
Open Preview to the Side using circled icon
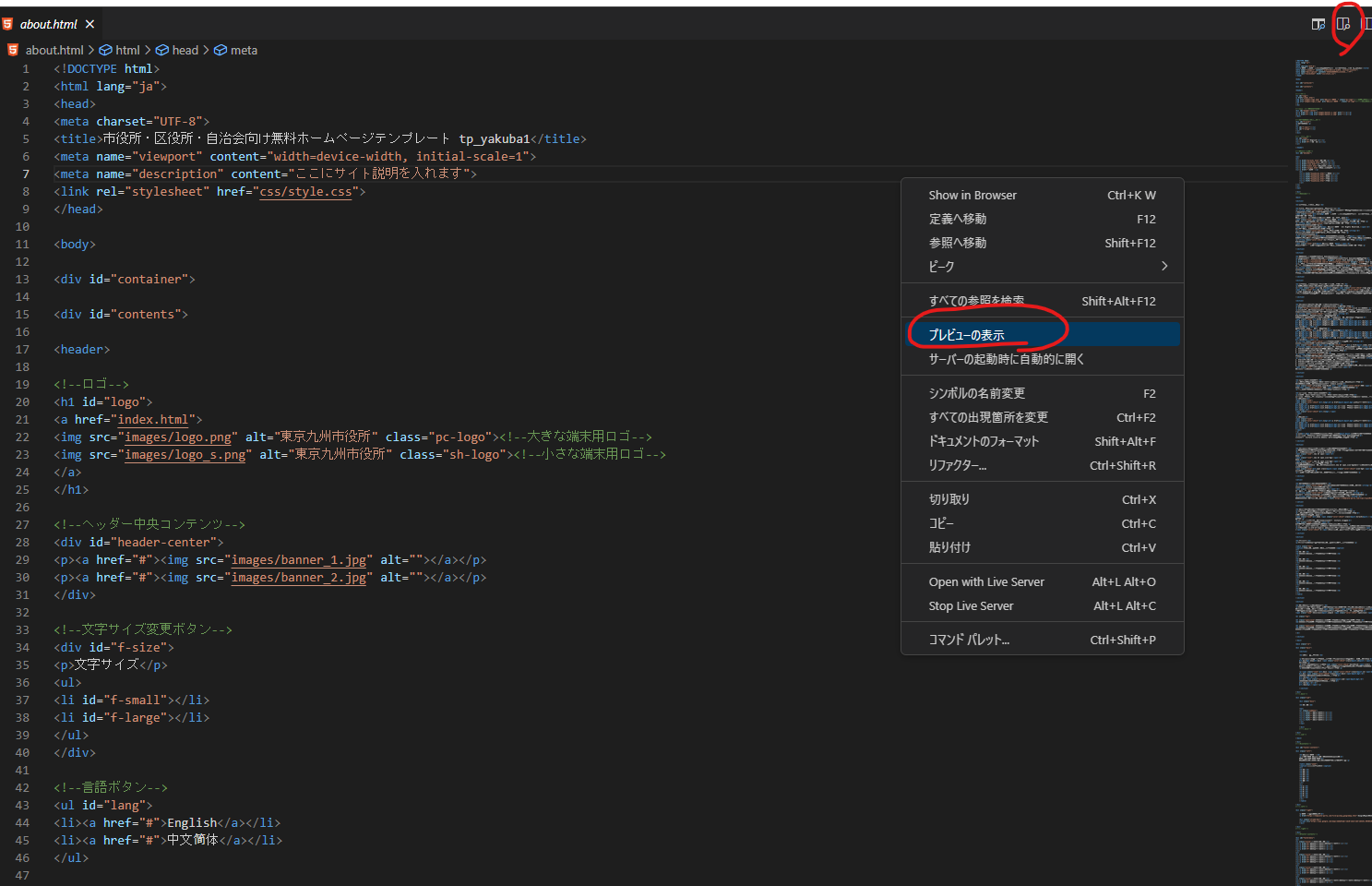tap(1344, 23)
